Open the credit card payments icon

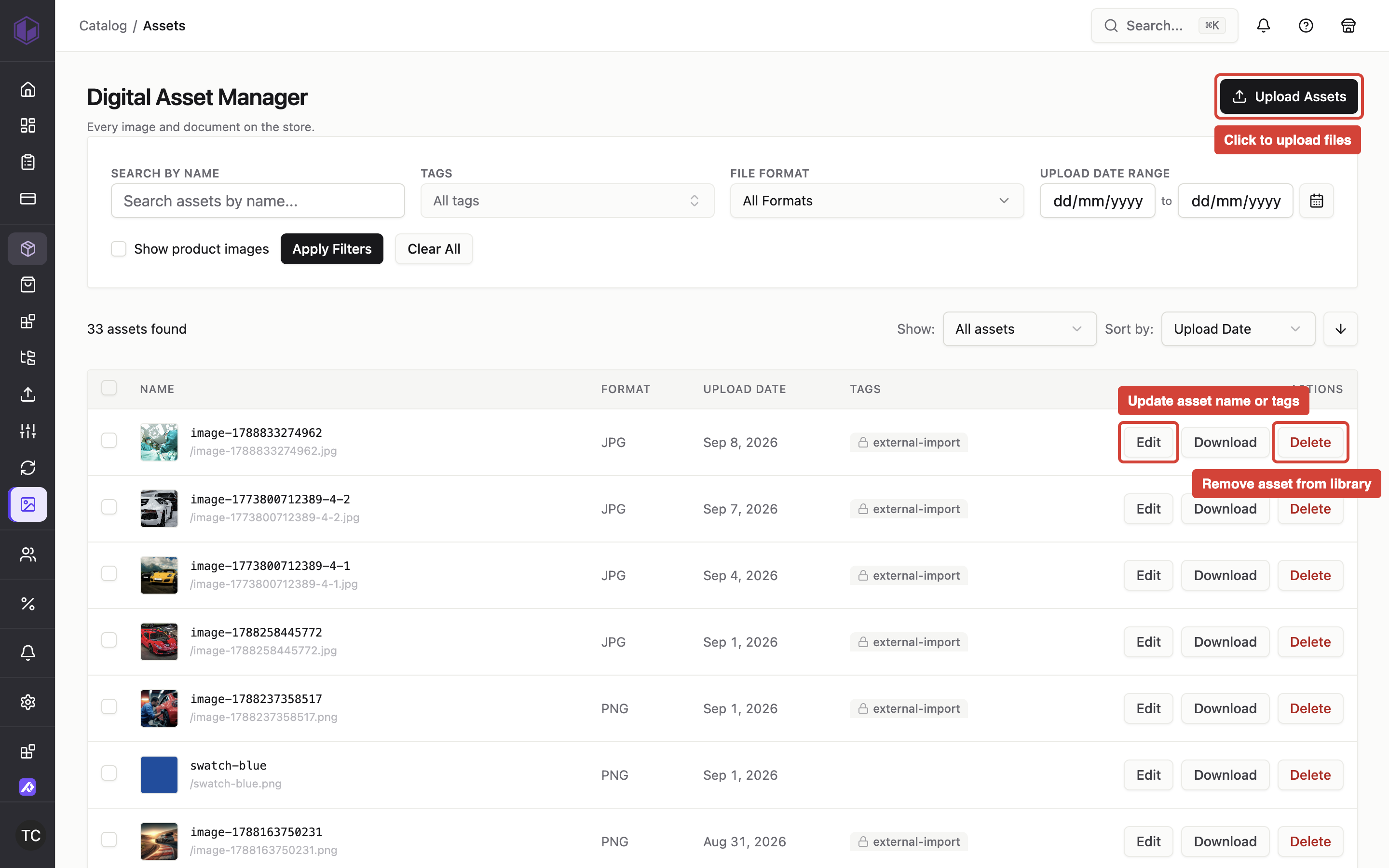(27, 199)
